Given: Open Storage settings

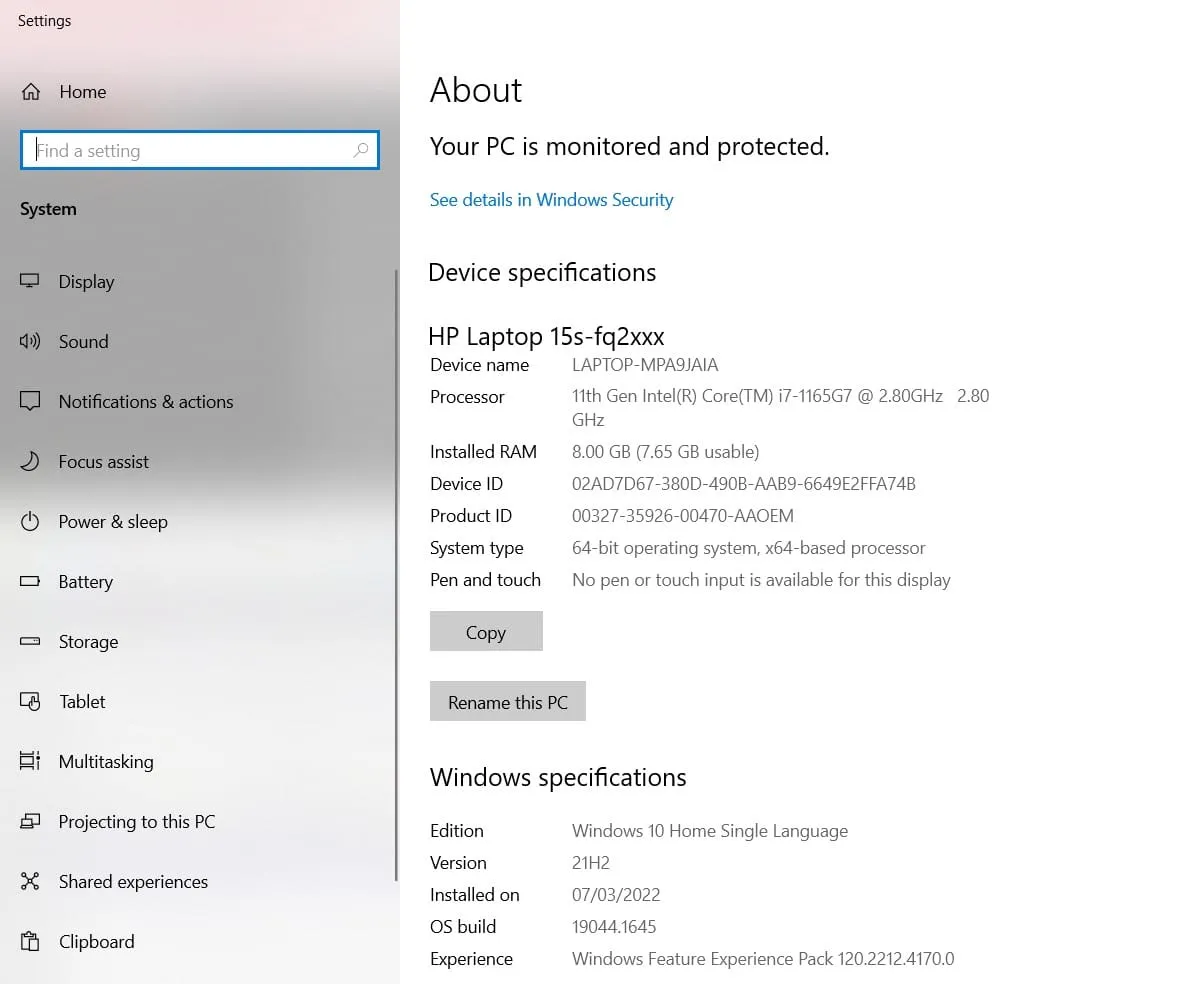Looking at the screenshot, I should [88, 641].
